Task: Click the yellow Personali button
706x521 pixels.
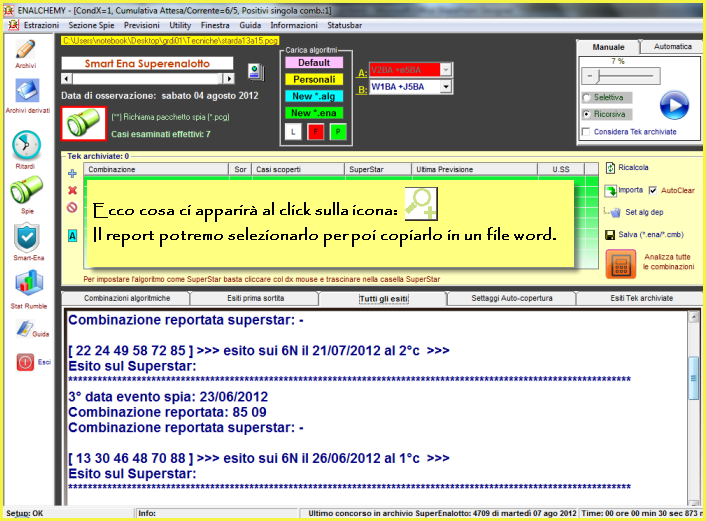Action: coord(314,79)
